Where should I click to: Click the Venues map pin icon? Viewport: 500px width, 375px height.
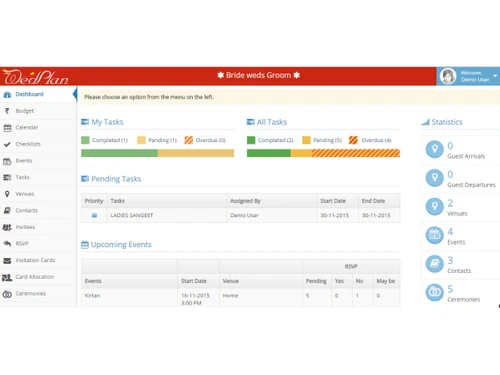7,194
